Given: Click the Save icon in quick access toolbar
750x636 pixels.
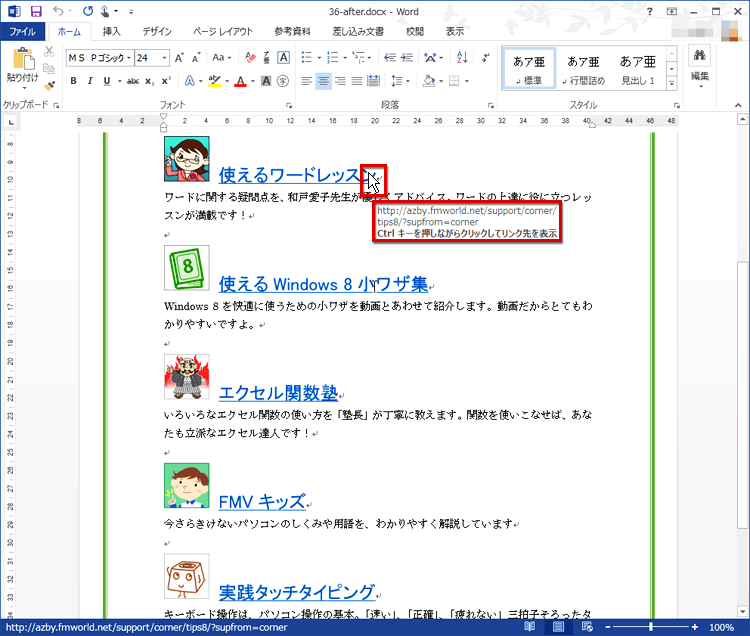Looking at the screenshot, I should [36, 11].
